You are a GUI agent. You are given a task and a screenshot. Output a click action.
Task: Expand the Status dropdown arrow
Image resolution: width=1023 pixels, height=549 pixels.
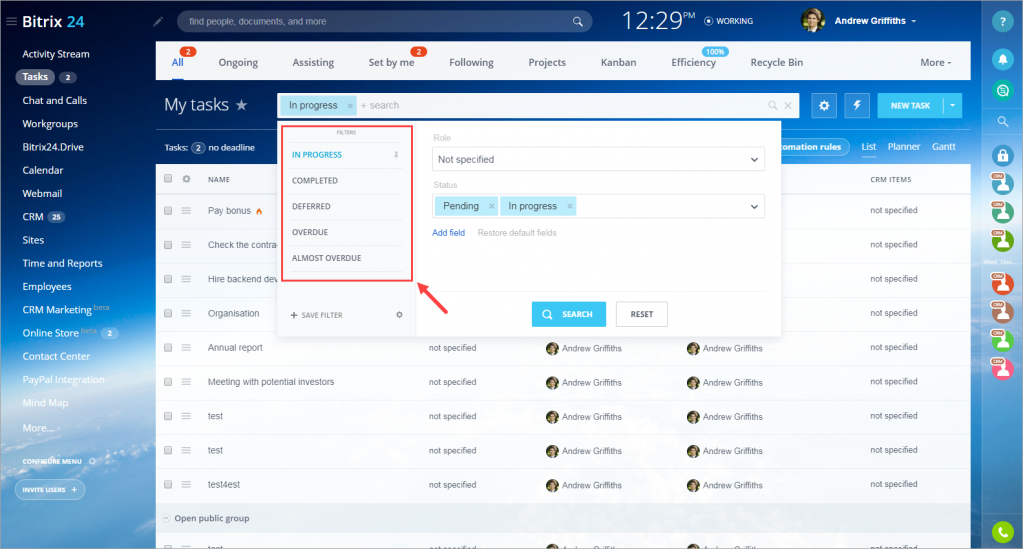pos(754,207)
